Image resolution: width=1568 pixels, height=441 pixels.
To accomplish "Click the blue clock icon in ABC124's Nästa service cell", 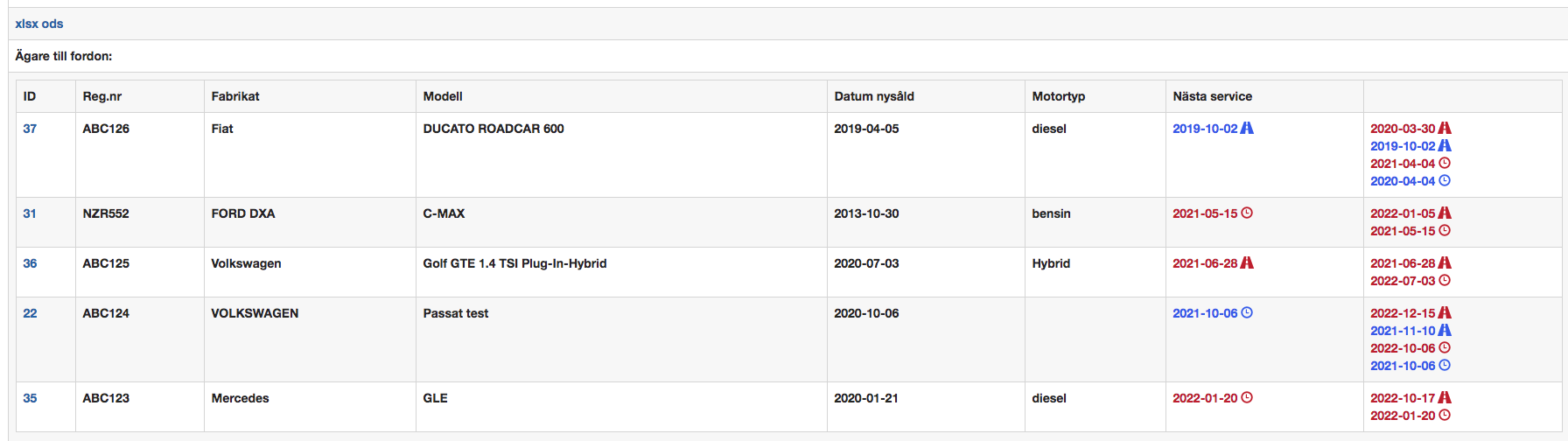I will [x=1247, y=312].
